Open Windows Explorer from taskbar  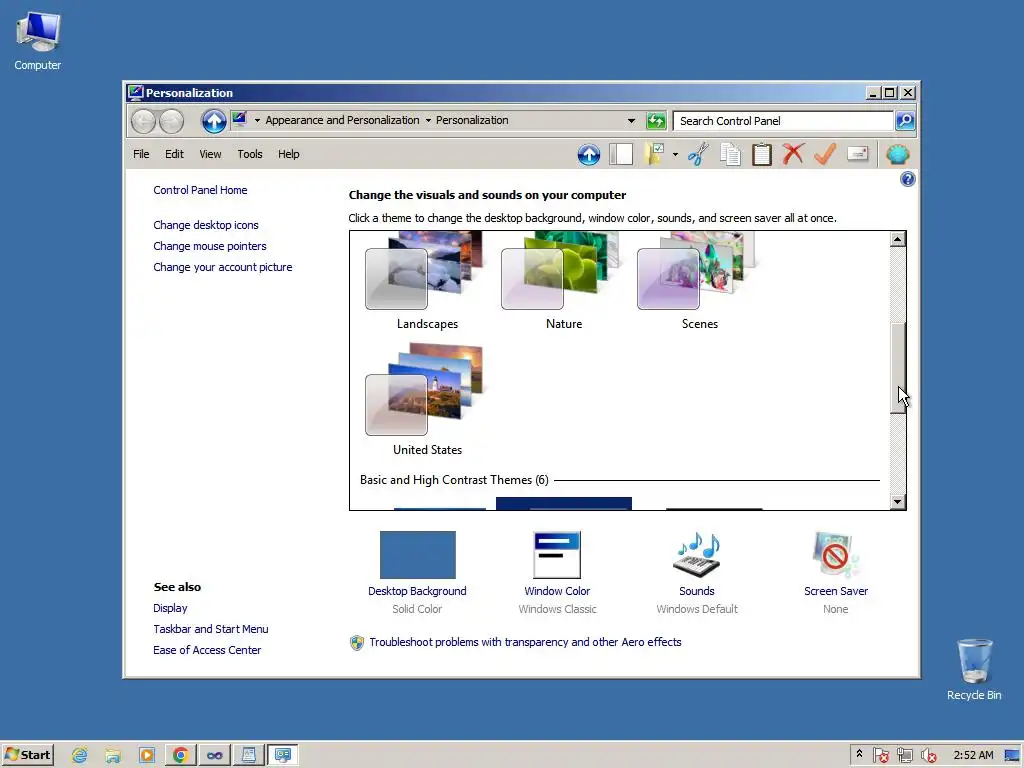[x=113, y=755]
